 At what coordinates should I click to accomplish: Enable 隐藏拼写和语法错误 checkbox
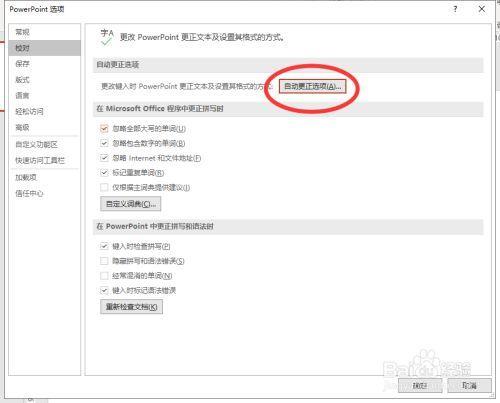(104, 261)
